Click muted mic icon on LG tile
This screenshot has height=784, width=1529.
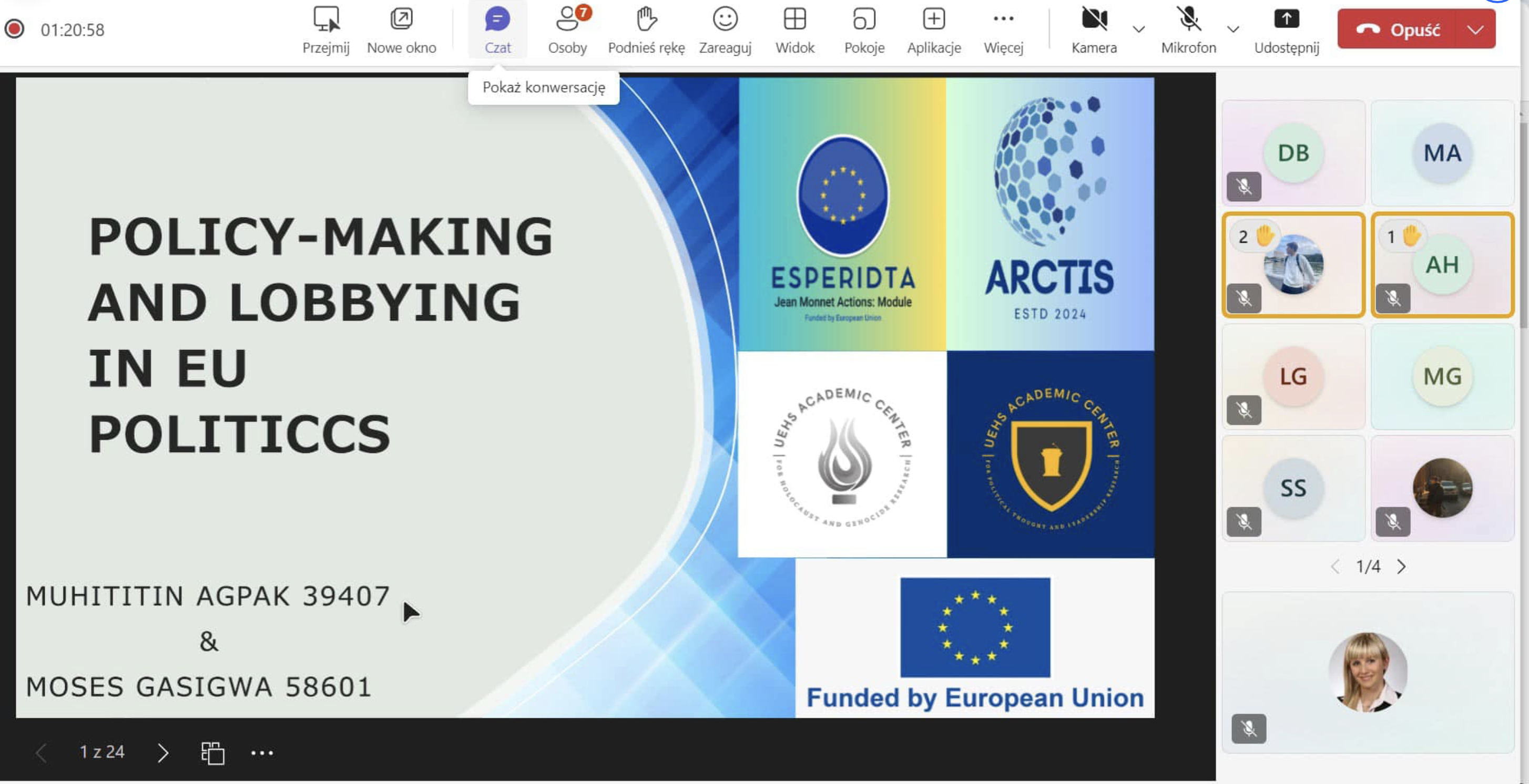pyautogui.click(x=1244, y=410)
